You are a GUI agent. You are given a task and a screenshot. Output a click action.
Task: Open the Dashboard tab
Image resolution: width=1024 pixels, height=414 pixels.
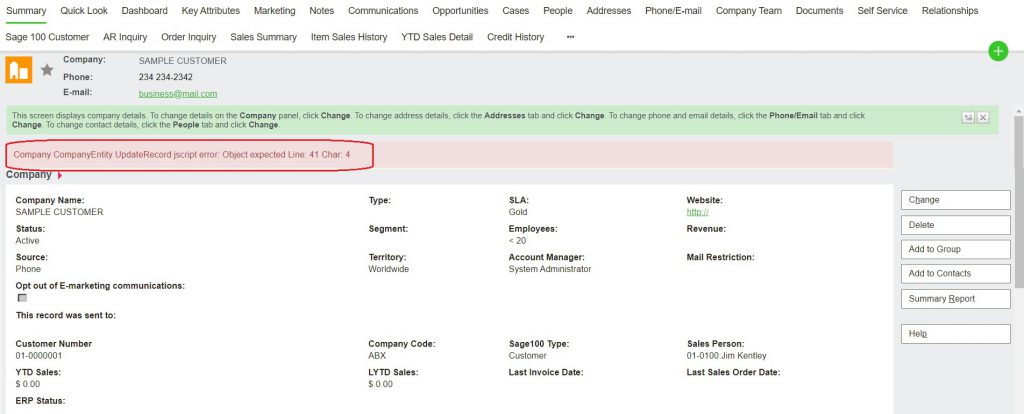(x=144, y=10)
